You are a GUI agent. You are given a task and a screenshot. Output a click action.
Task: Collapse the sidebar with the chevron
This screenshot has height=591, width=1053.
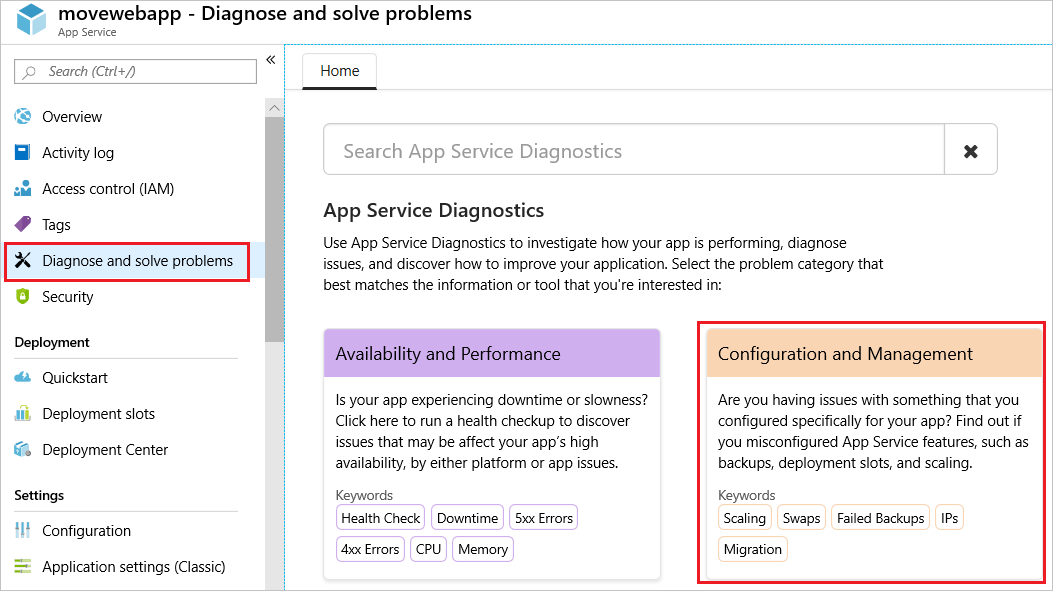(x=270, y=60)
